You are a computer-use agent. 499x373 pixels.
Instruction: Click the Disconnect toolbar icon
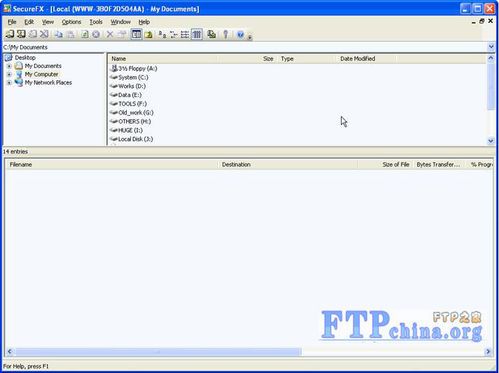click(x=44, y=34)
